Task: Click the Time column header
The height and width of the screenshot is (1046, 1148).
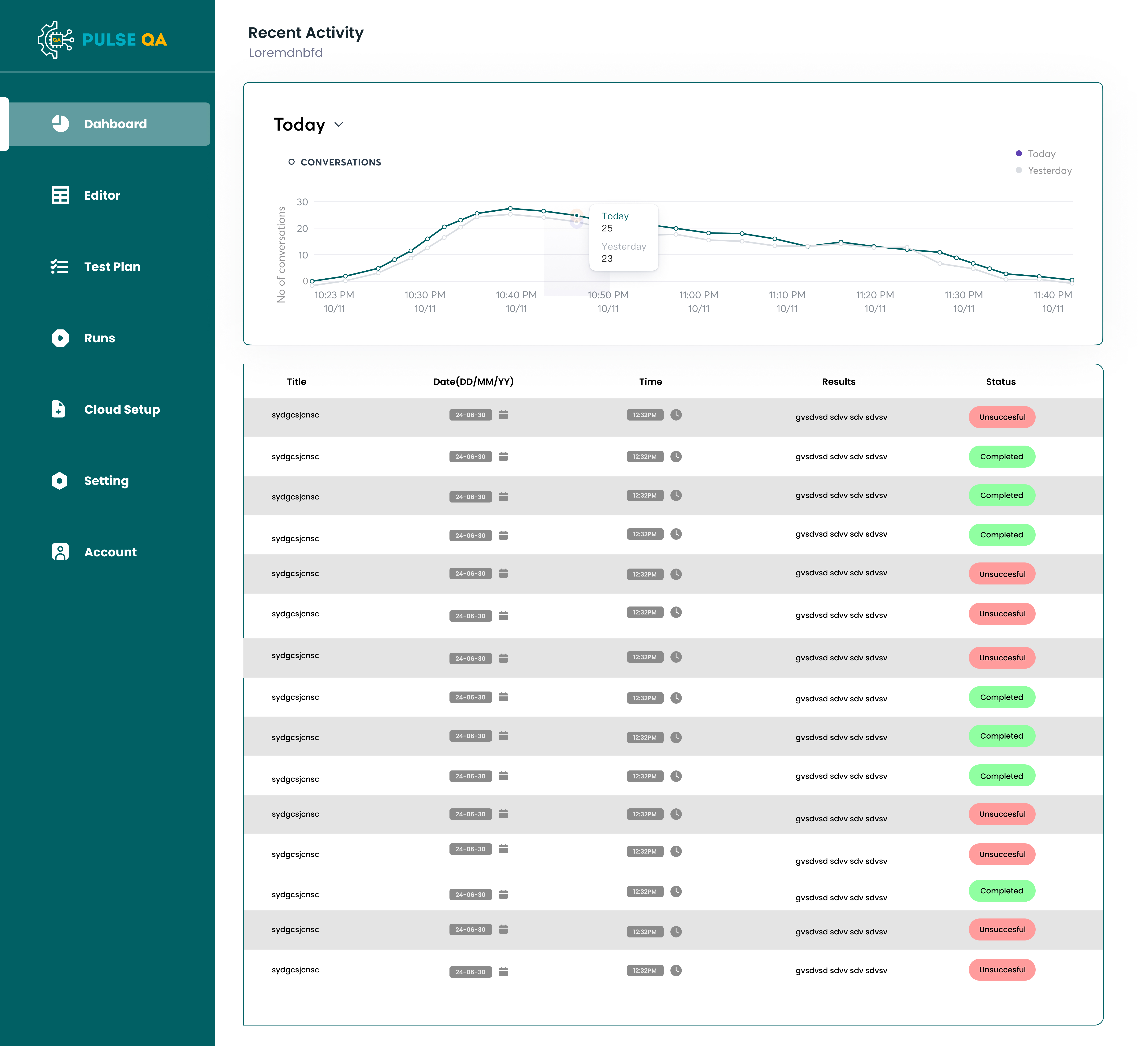Action: coord(650,381)
